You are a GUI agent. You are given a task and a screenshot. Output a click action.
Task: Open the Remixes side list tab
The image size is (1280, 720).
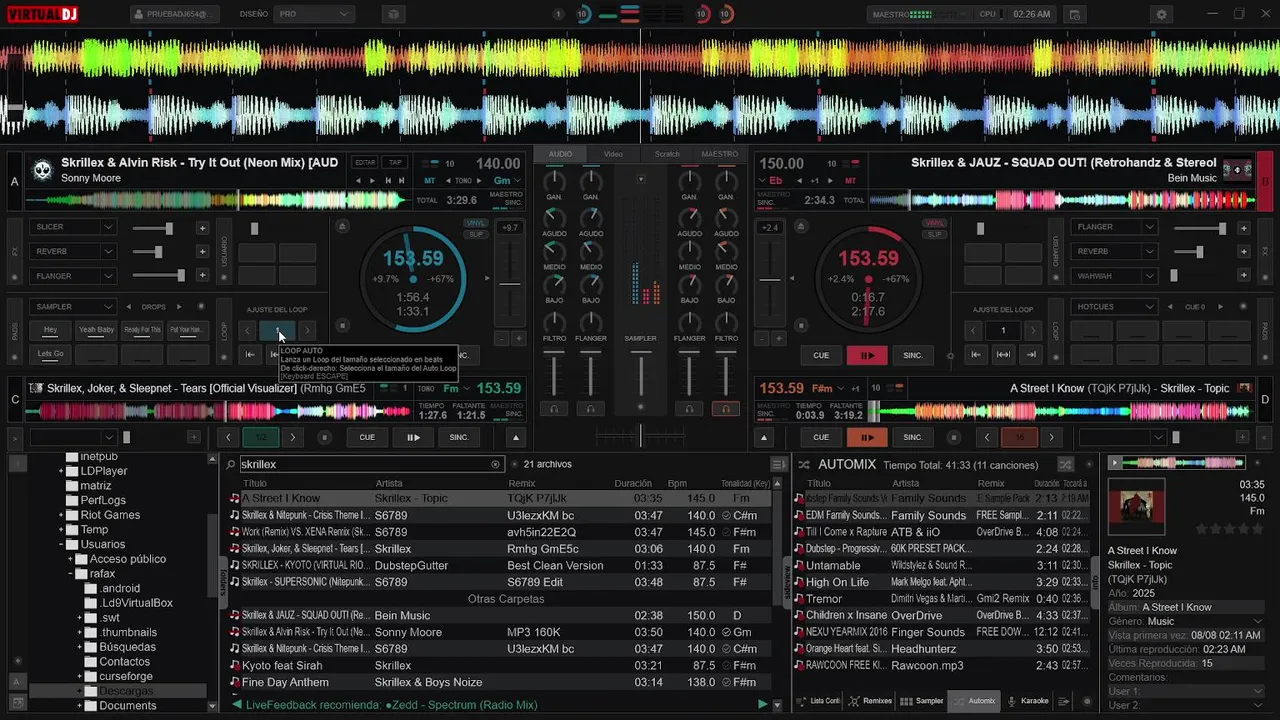click(870, 701)
